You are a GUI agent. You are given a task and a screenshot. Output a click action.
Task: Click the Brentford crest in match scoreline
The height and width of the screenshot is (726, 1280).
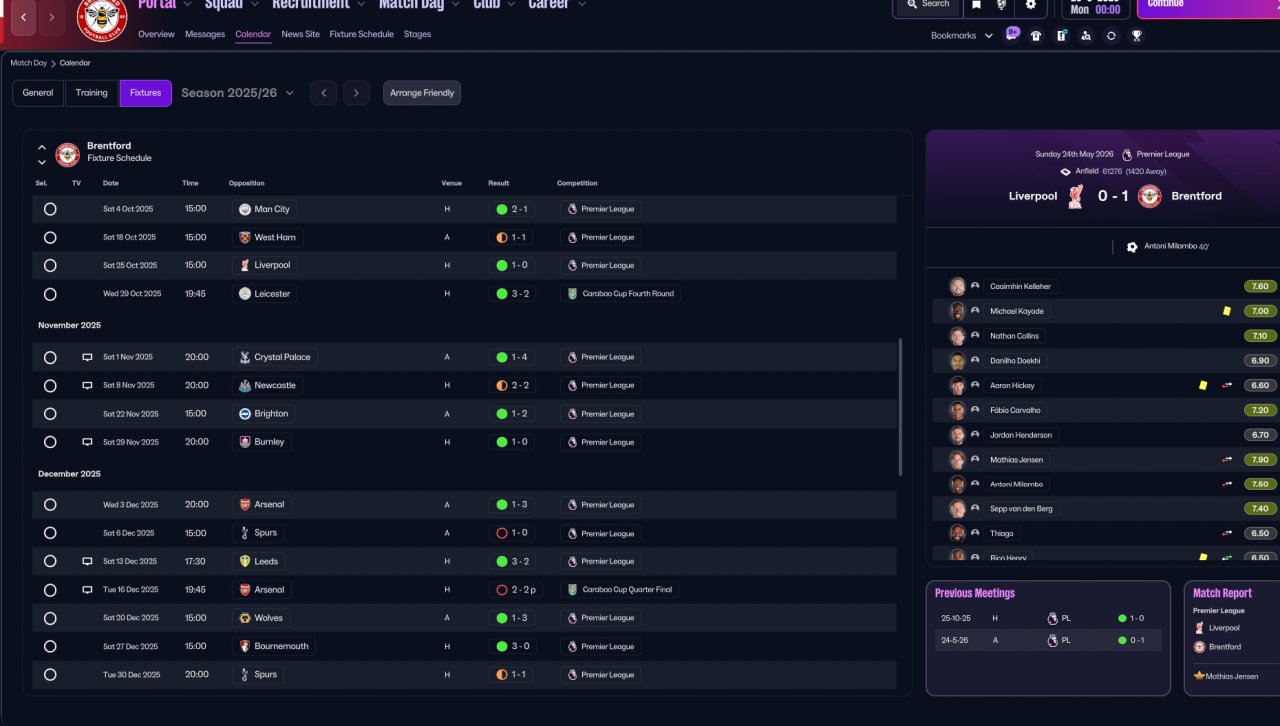click(x=1150, y=196)
